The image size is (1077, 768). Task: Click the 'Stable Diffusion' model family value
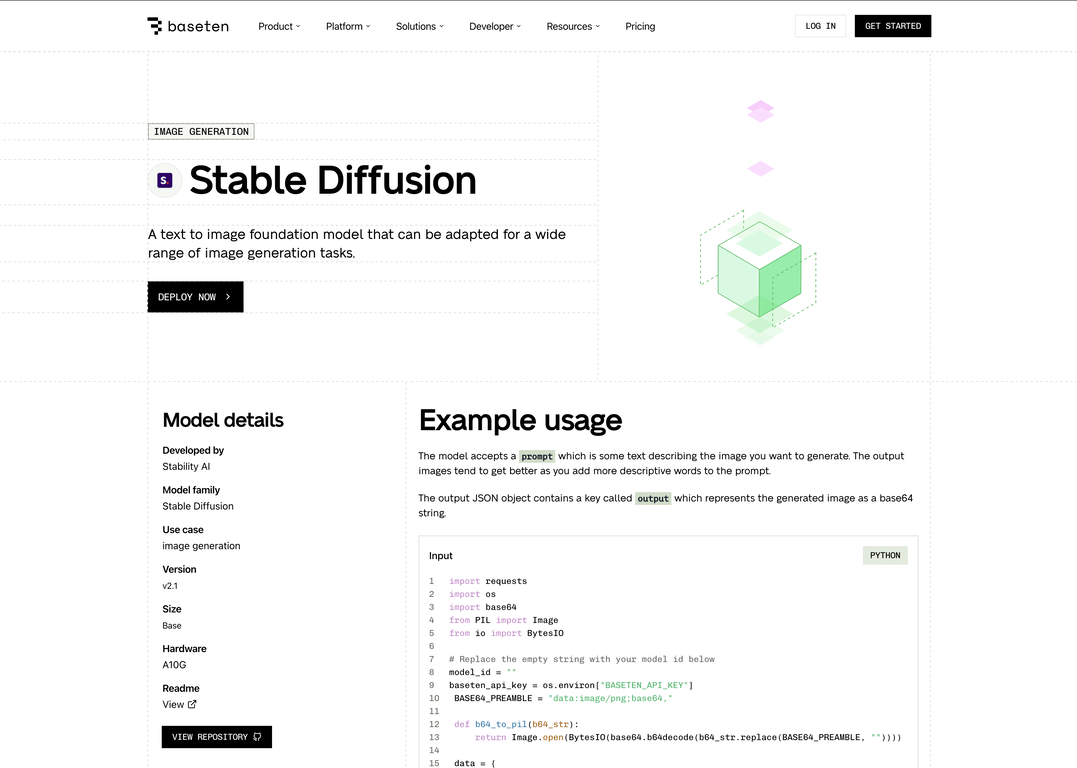point(198,506)
